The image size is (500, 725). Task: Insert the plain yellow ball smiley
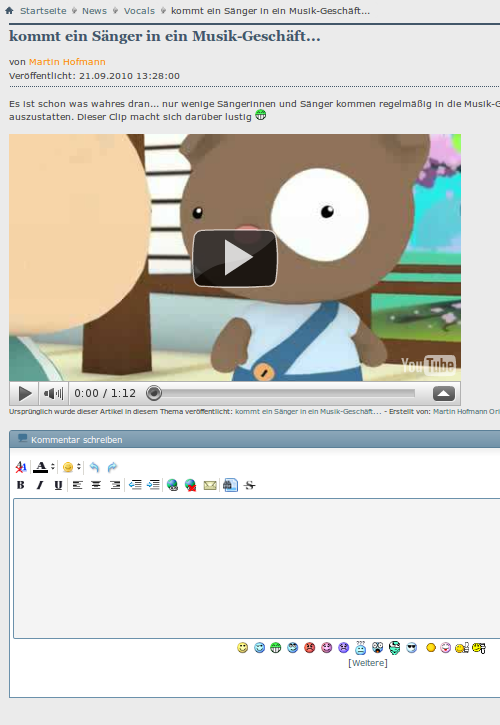coord(431,648)
